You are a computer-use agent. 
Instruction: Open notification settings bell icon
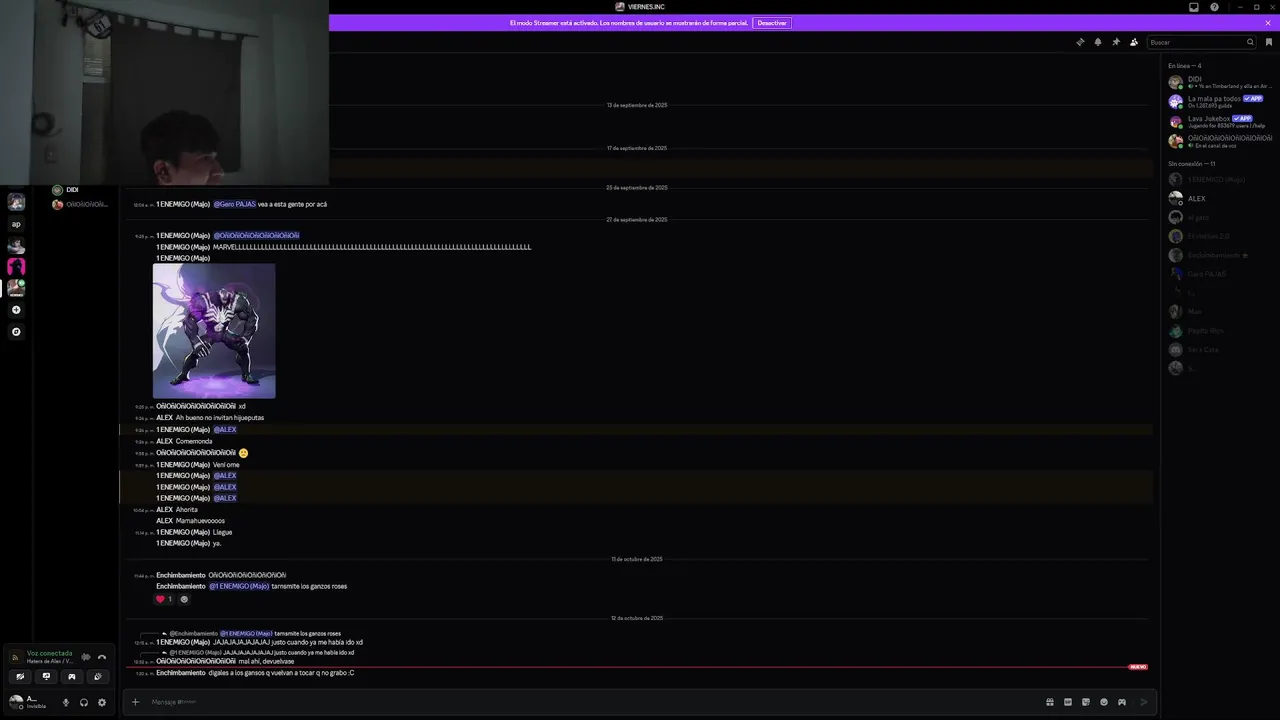(1098, 42)
